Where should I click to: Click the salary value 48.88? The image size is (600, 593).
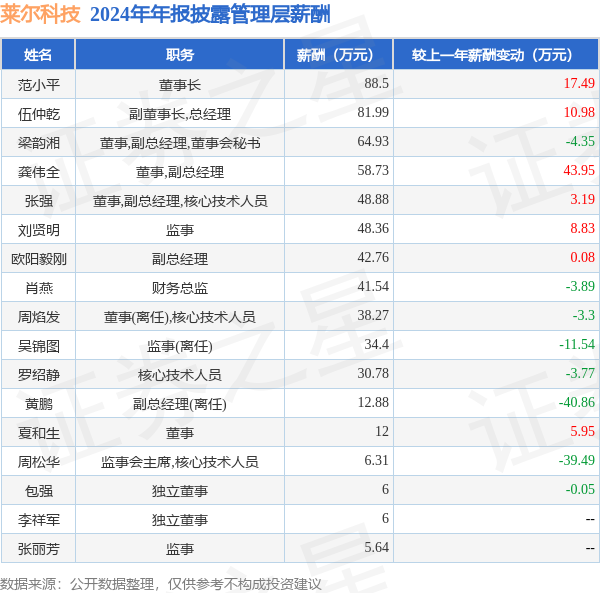(x=373, y=199)
